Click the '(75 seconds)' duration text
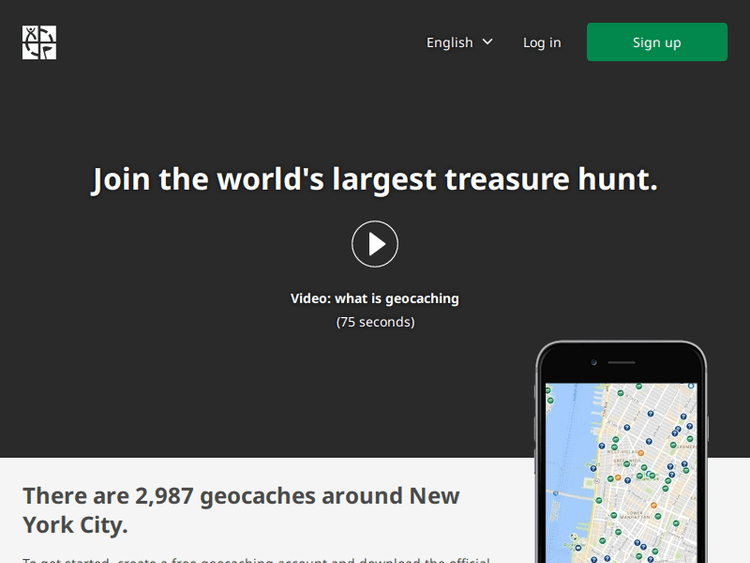The width and height of the screenshot is (750, 563). pyautogui.click(x=375, y=322)
